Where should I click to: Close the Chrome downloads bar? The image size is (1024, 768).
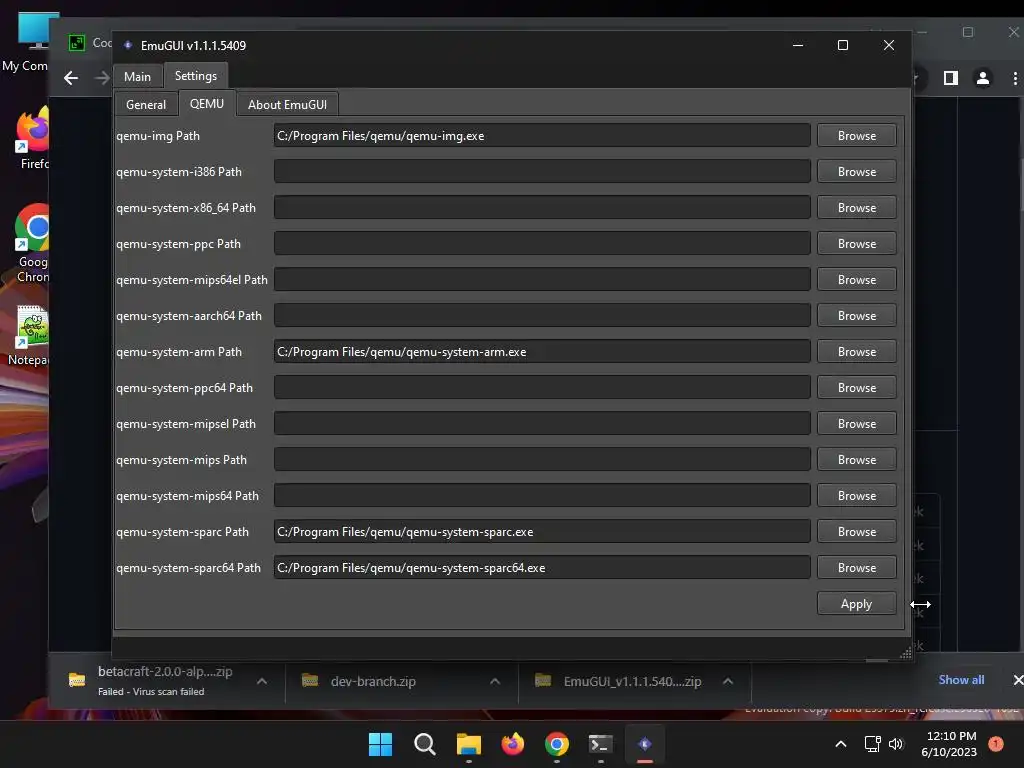[x=1017, y=680]
